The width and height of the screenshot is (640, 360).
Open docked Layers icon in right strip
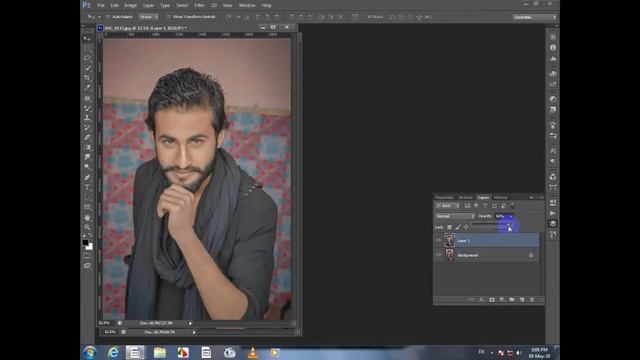553,224
